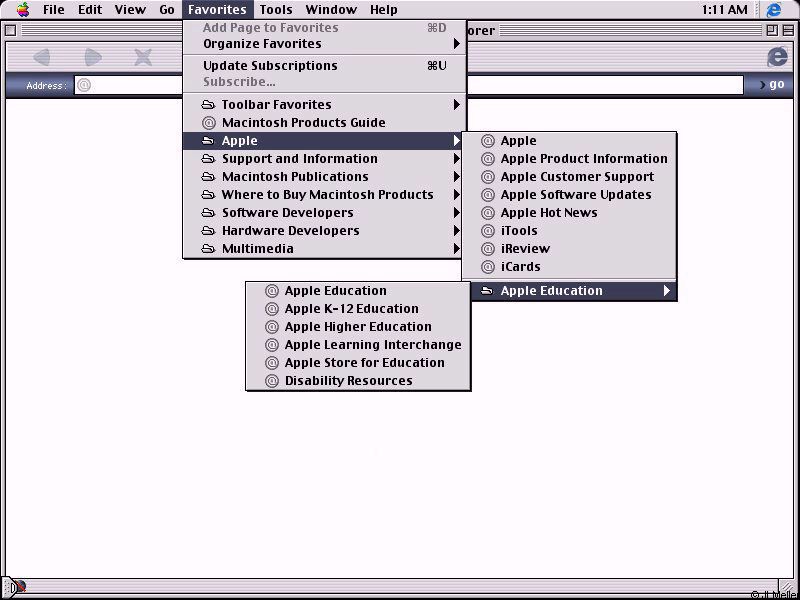The width and height of the screenshot is (800, 600).
Task: Open the Apple menu logo
Action: click(22, 9)
